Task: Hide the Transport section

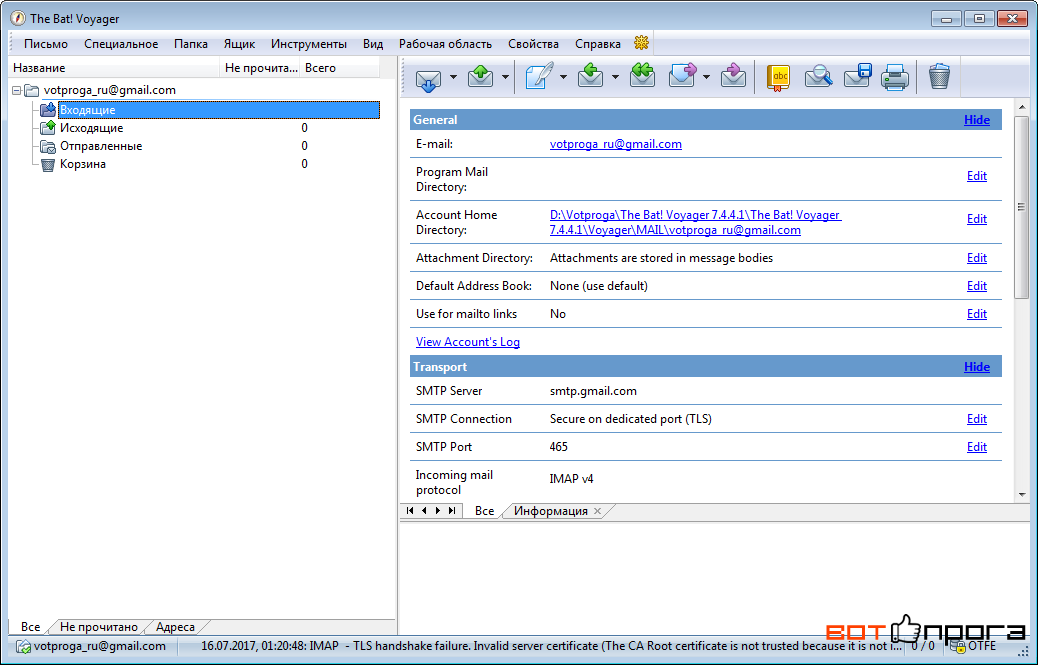Action: click(x=977, y=367)
